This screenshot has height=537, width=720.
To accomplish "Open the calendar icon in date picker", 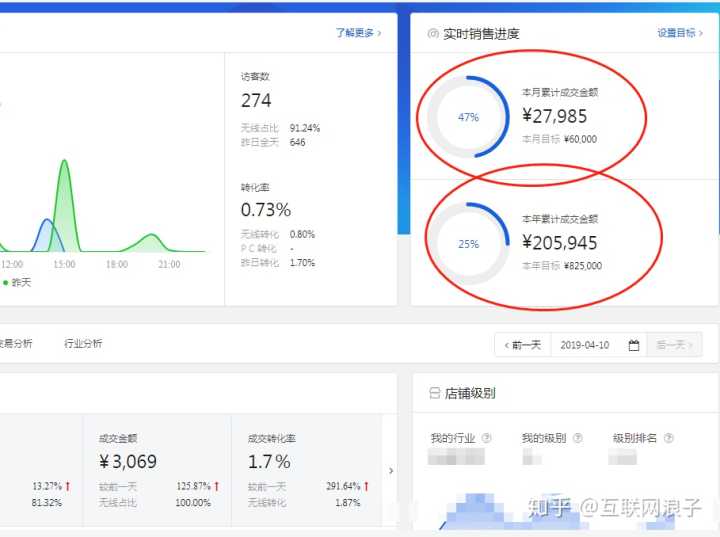I will [634, 345].
